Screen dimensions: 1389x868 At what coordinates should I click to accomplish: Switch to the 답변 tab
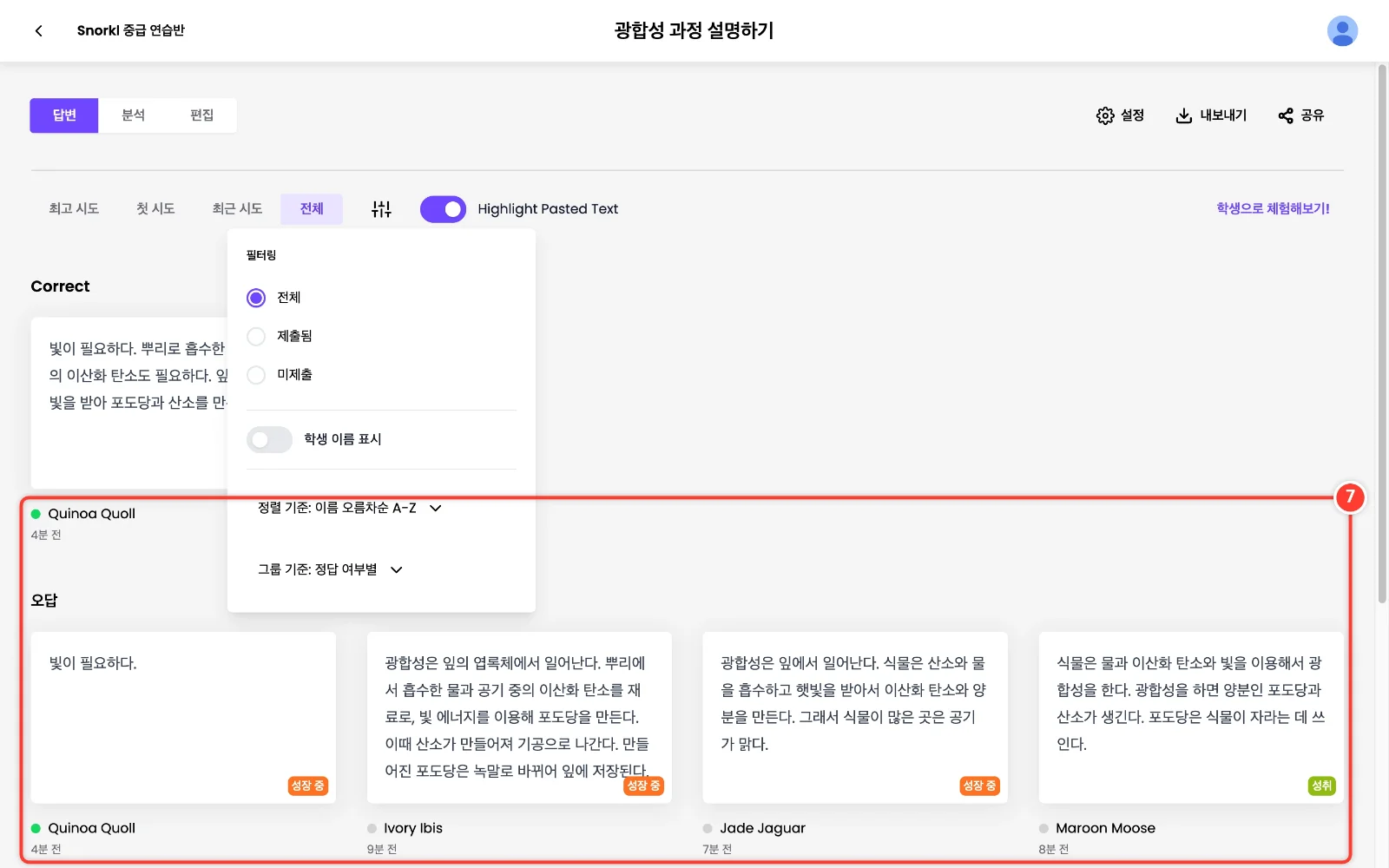click(64, 115)
